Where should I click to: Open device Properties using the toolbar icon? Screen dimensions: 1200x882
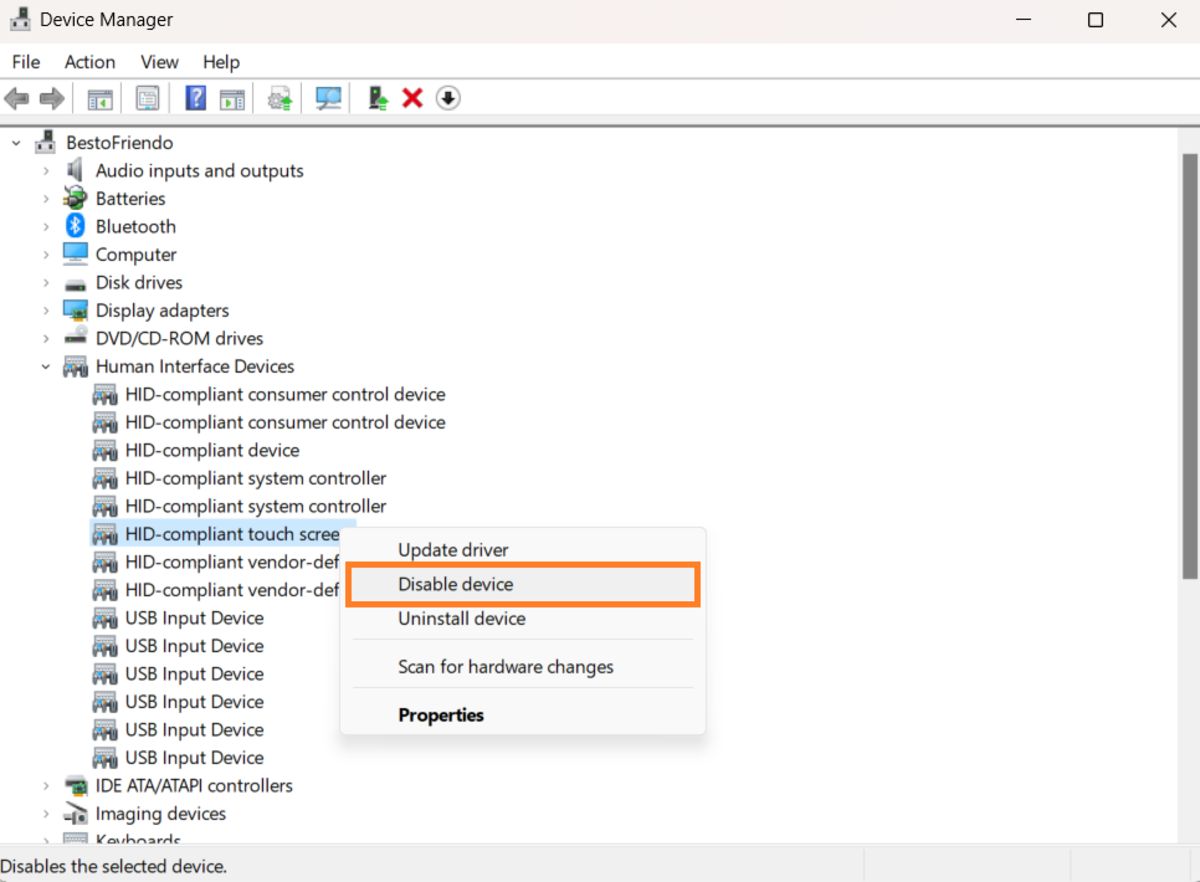coord(147,97)
